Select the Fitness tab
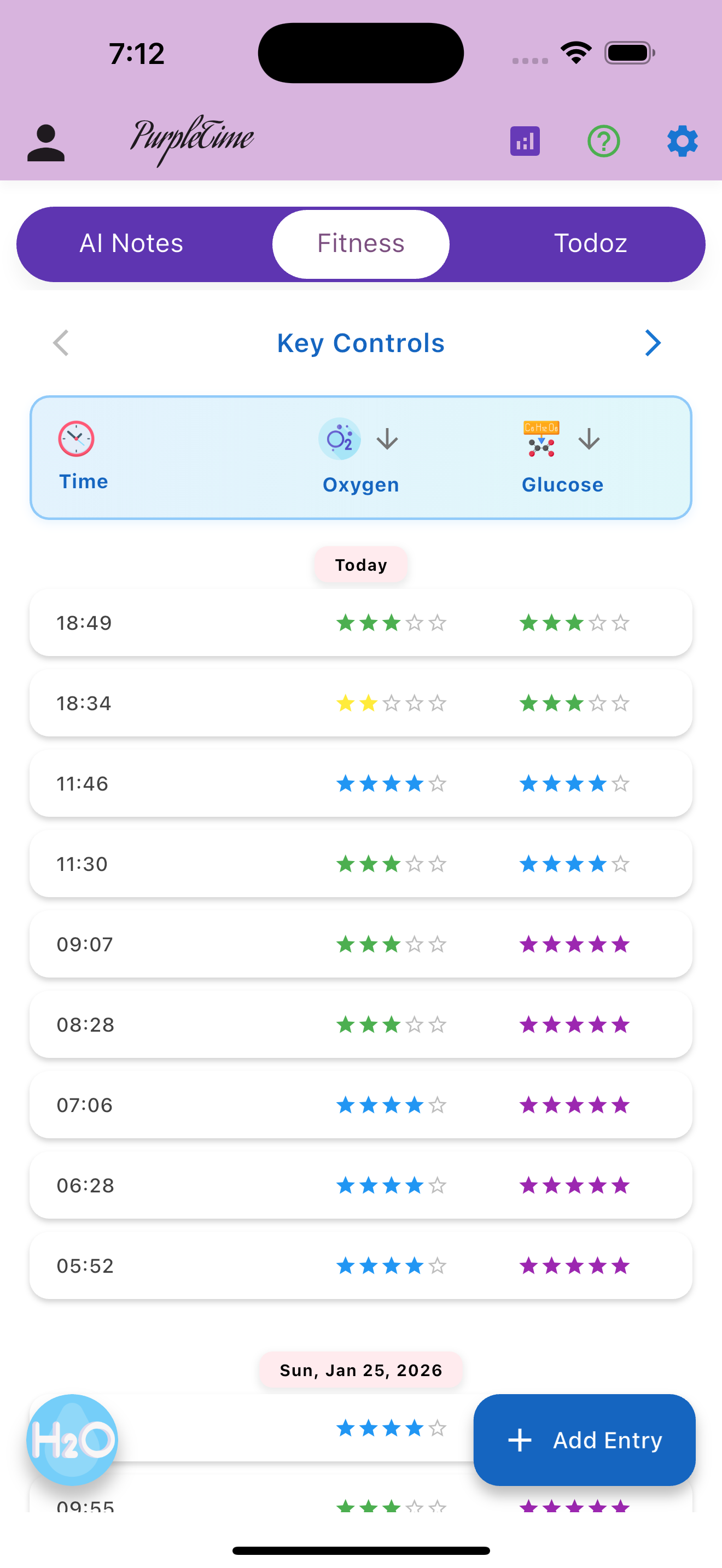Viewport: 722px width, 1568px height. pyautogui.click(x=361, y=244)
